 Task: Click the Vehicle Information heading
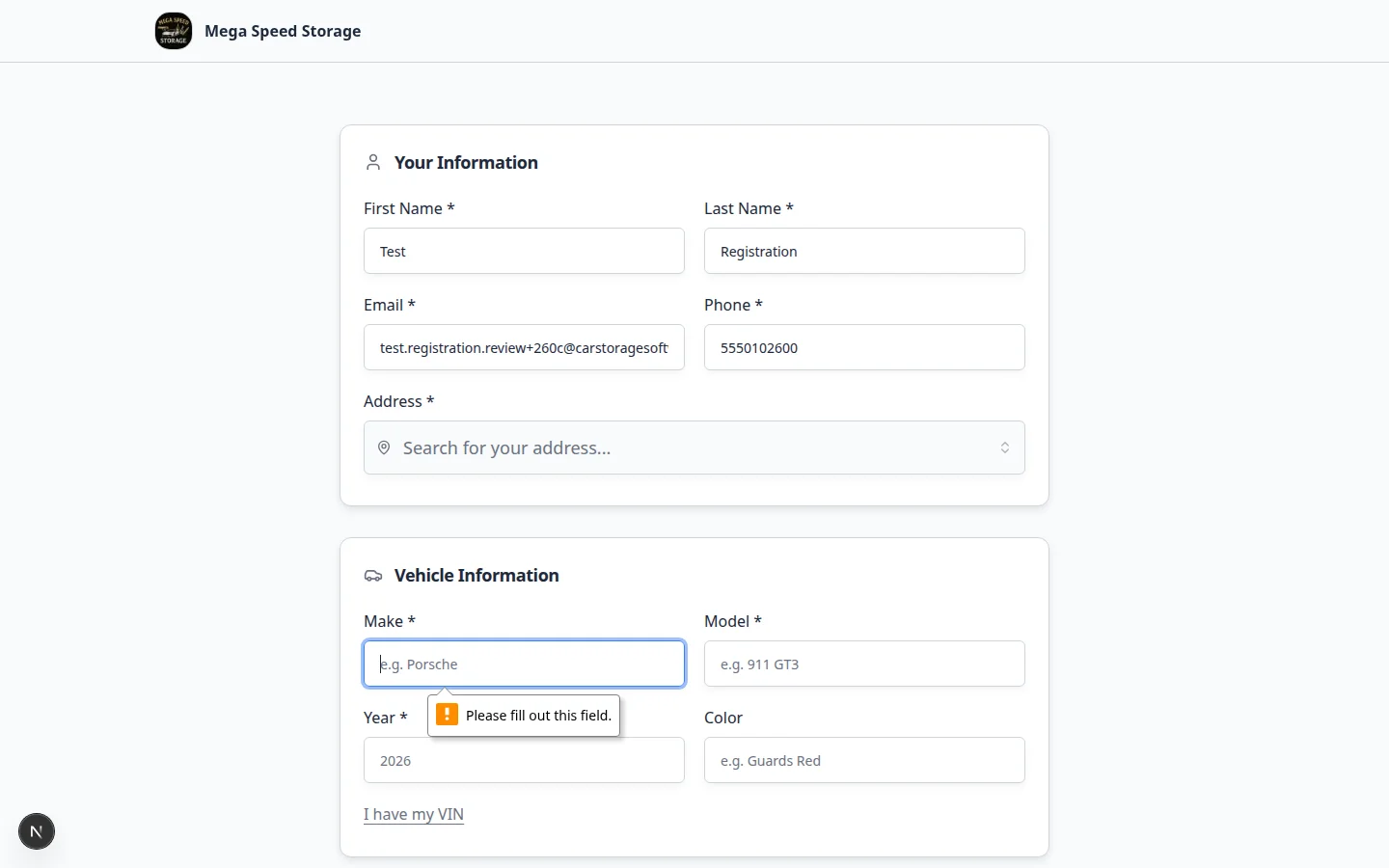(477, 575)
